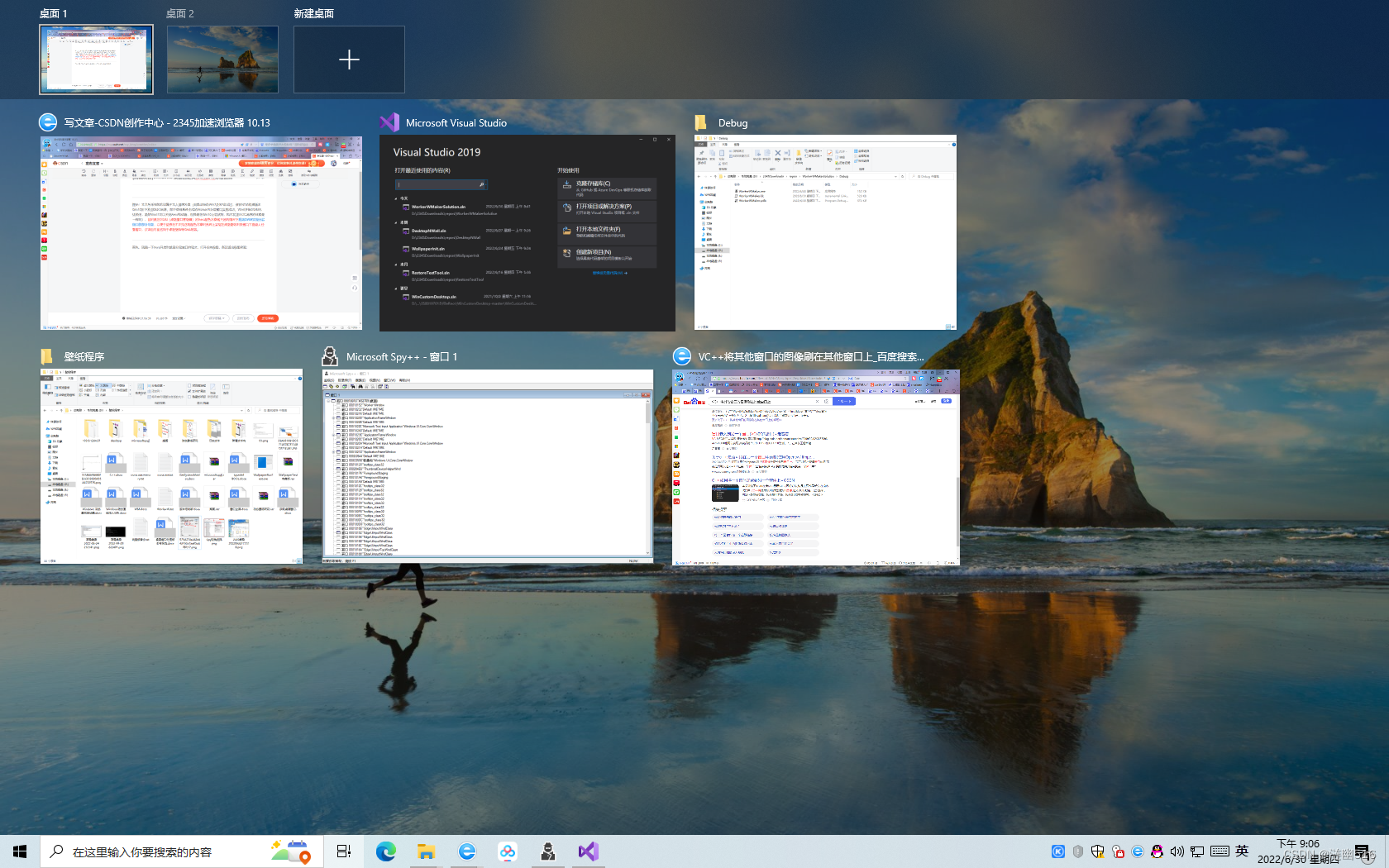Switch to the 桌面 2 virtual desktop thumbnail
This screenshot has width=1389, height=868.
pos(222,59)
